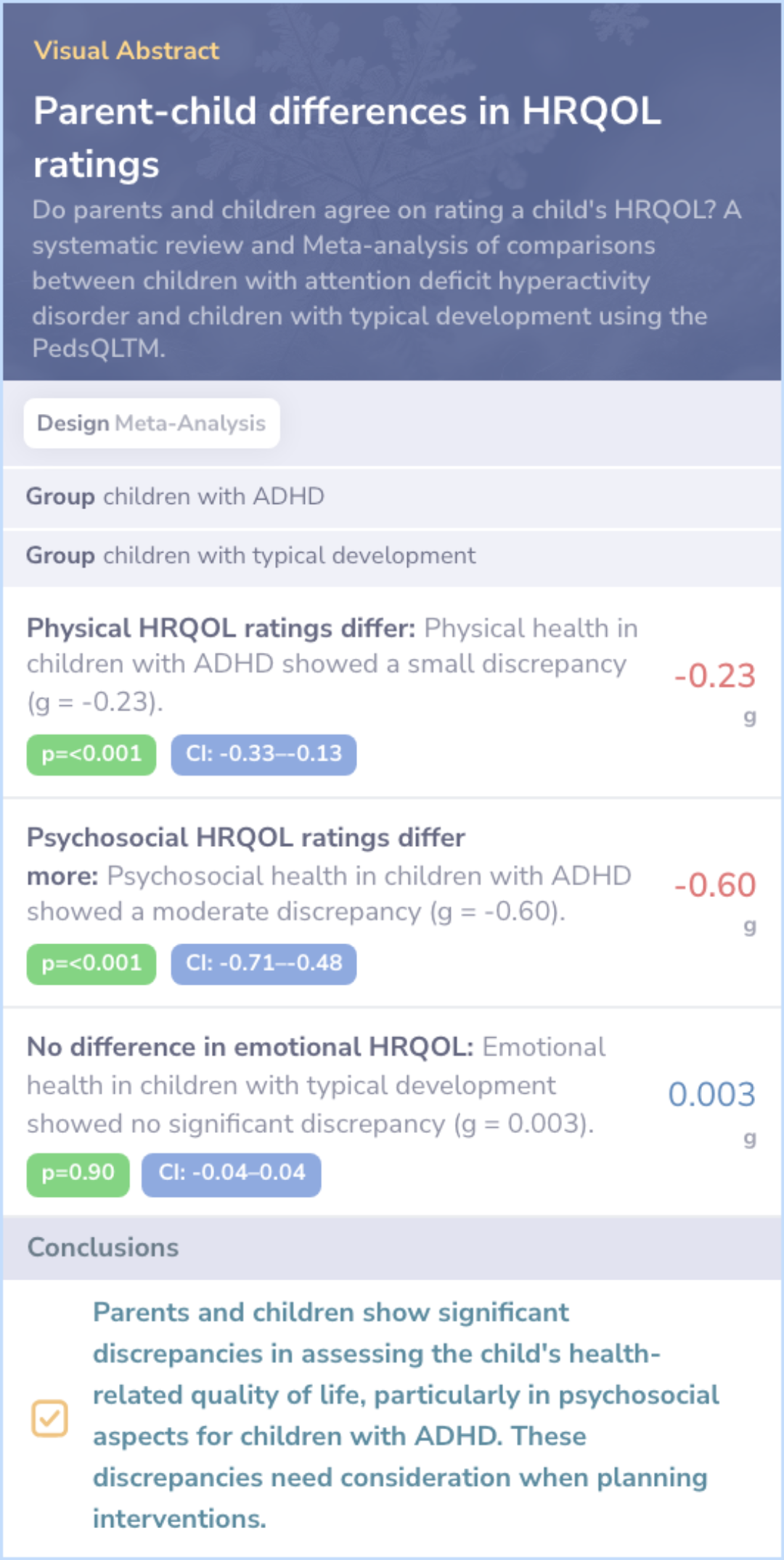Screen dimensions: 784x1560
Task: Click the "Psychosocial HRQOL ratings differ more" heading
Action: click(245, 839)
